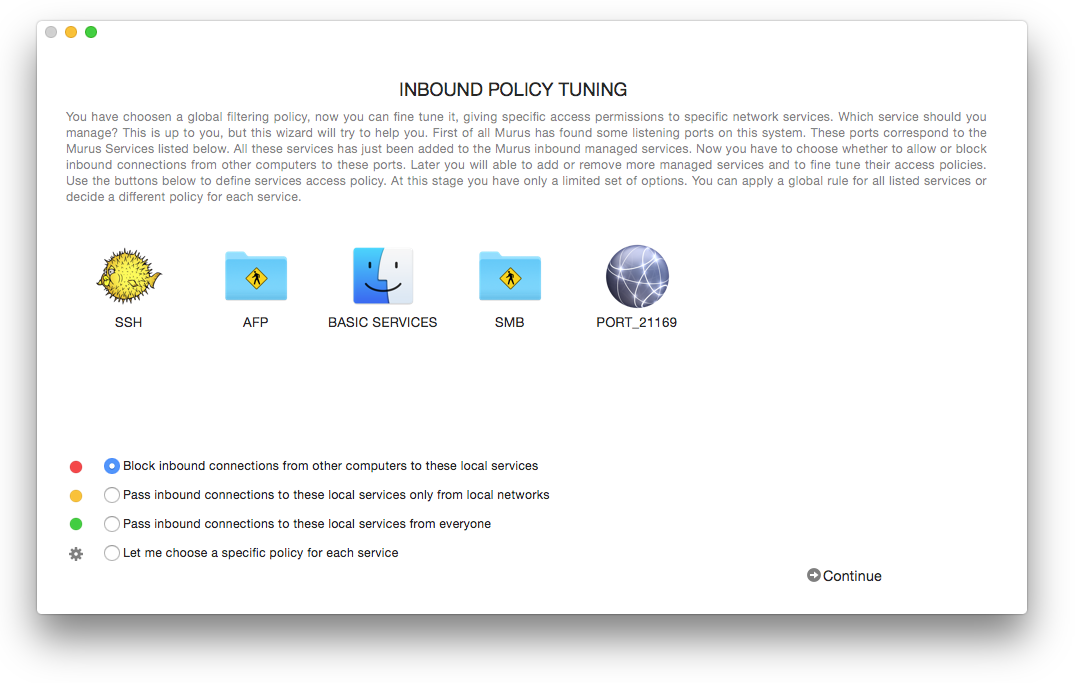Choose Block inbound connections radio option
This screenshot has width=1086, height=683.
point(112,466)
